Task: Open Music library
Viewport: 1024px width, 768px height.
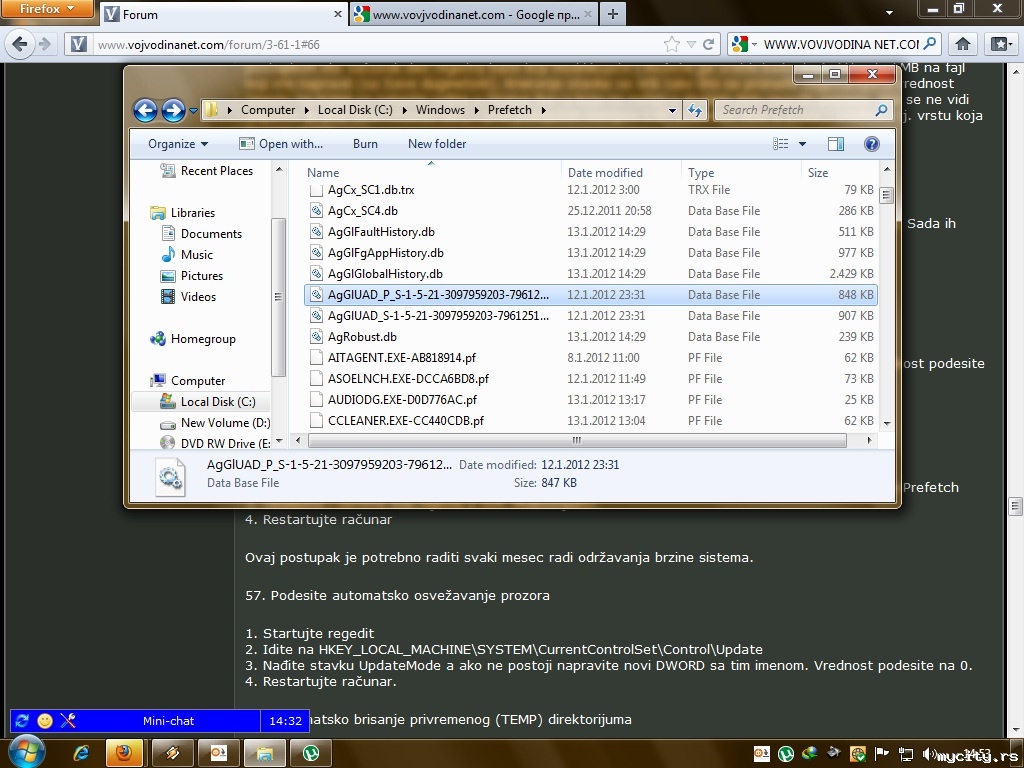Action: tap(187, 254)
